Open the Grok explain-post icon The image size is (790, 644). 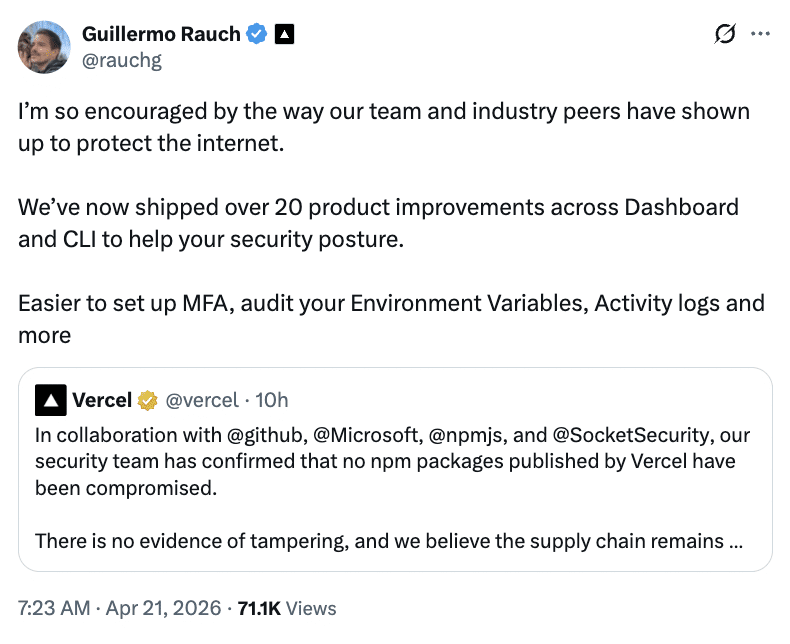pos(726,34)
